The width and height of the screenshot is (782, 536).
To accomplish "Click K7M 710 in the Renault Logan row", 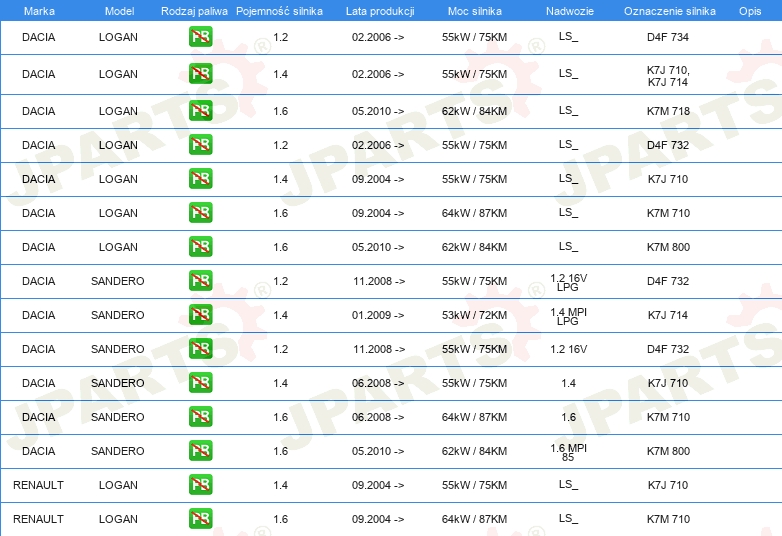I will [668, 519].
